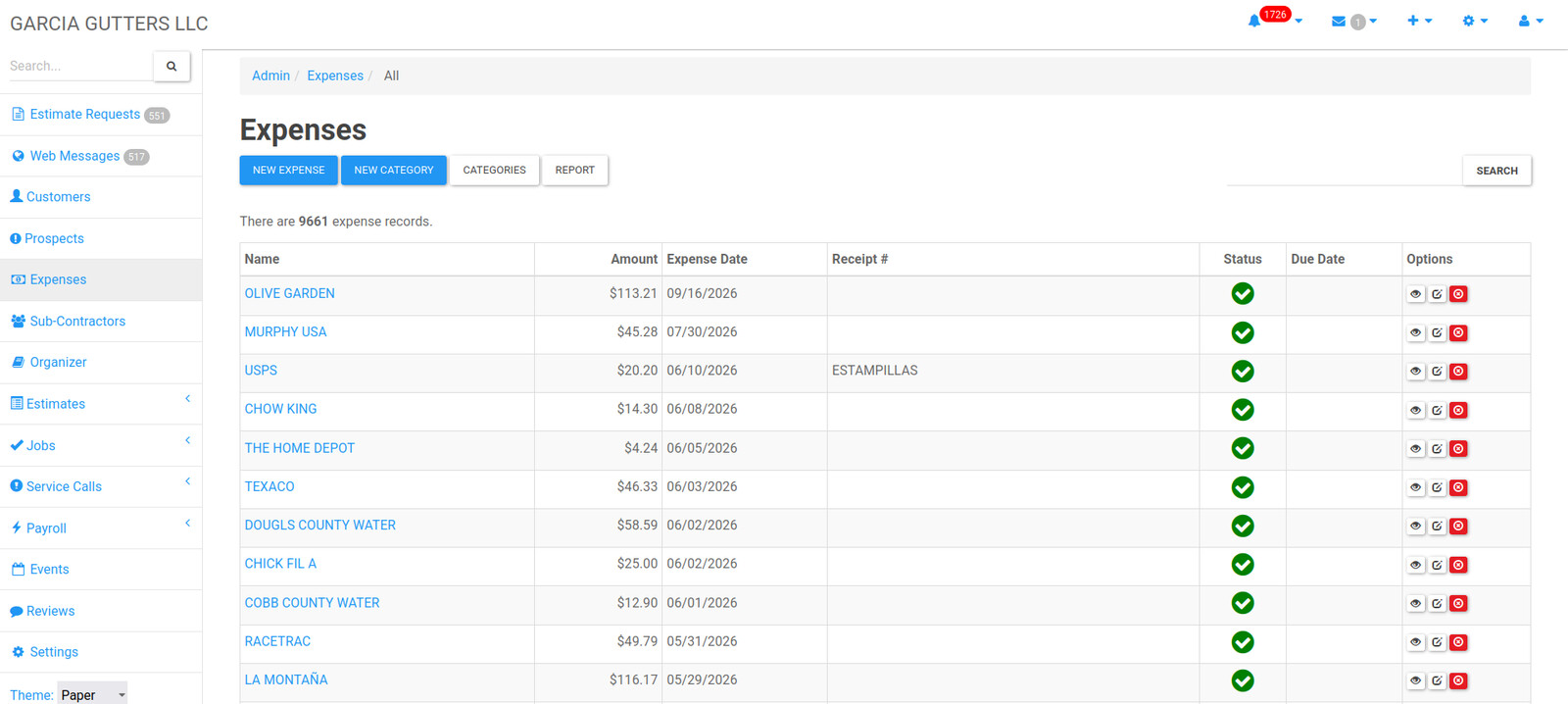1568x704 pixels.
Task: Edit the DOUGLS COUNTY WATER expense
Action: [x=1437, y=527]
